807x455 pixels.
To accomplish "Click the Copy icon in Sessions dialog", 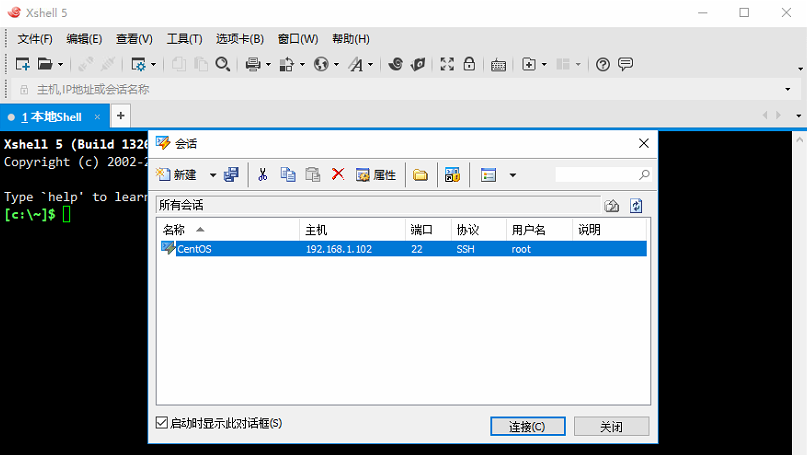I will click(288, 175).
